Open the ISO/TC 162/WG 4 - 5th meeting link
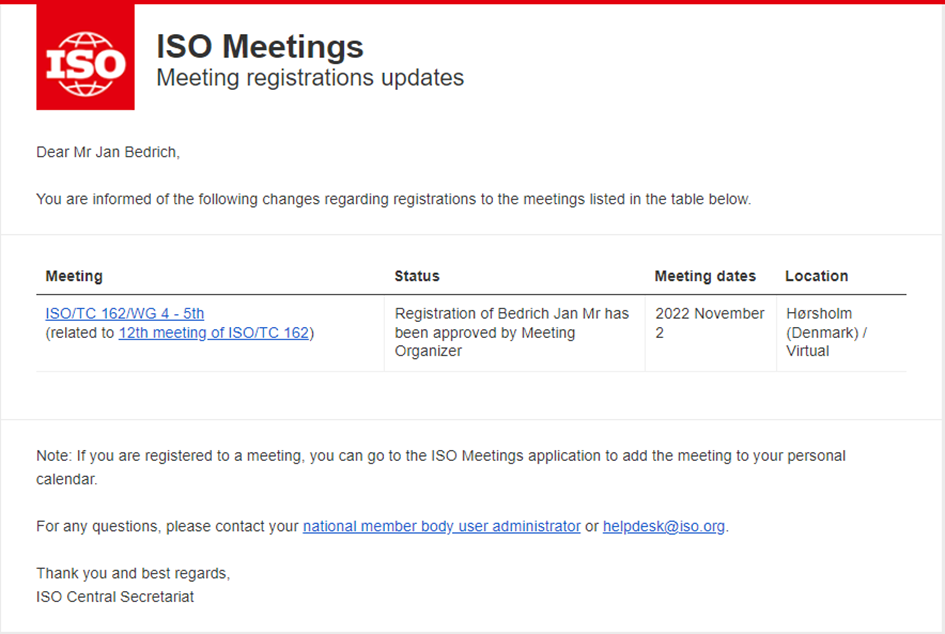 [x=125, y=314]
